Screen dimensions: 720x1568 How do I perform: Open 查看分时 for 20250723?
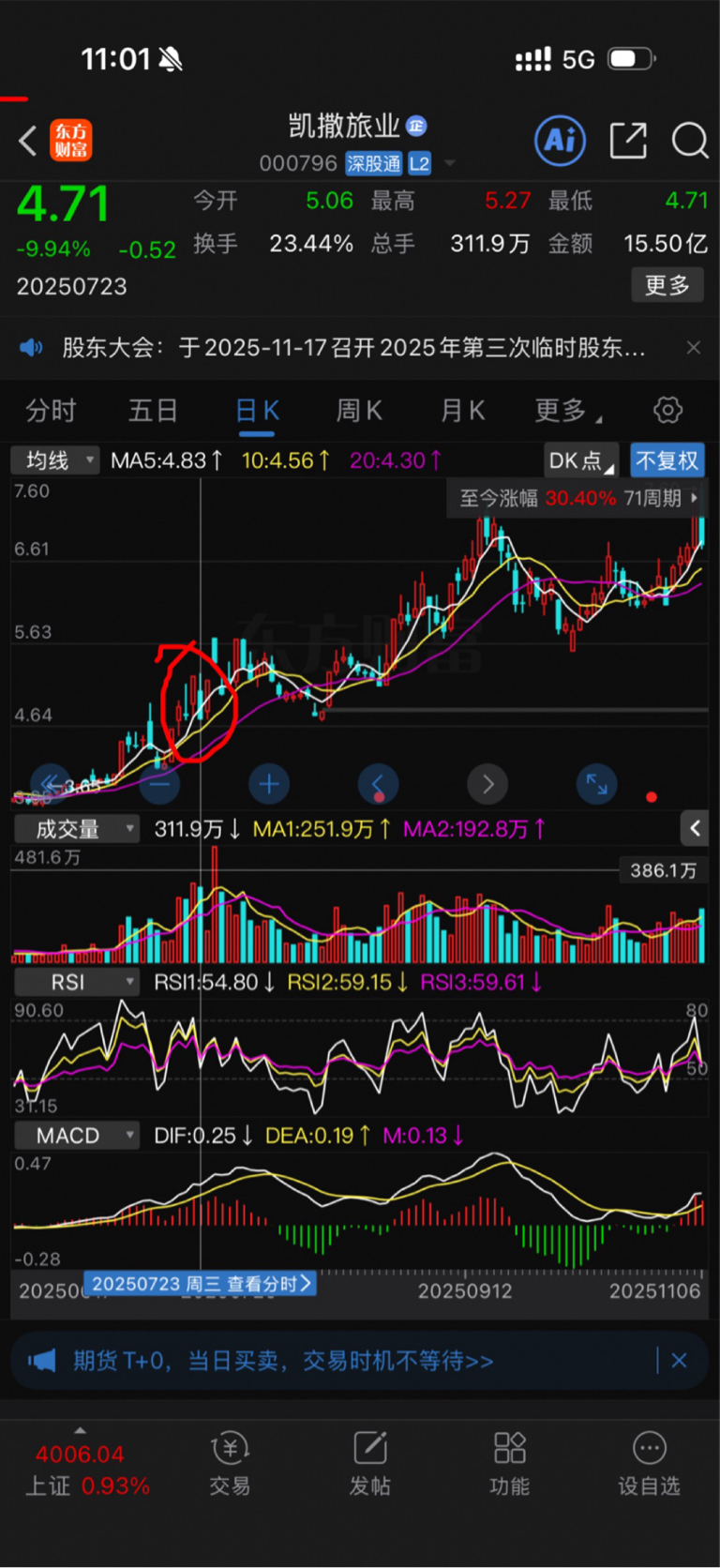click(x=200, y=1284)
